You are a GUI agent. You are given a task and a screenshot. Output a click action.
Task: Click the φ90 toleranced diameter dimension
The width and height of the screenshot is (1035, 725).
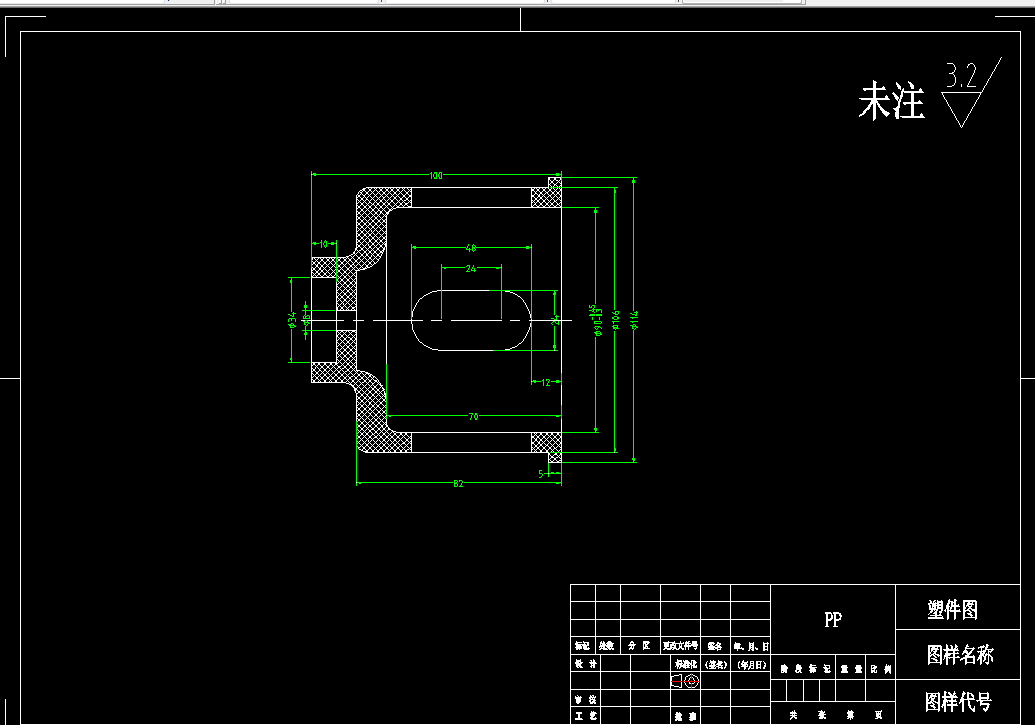tap(597, 320)
